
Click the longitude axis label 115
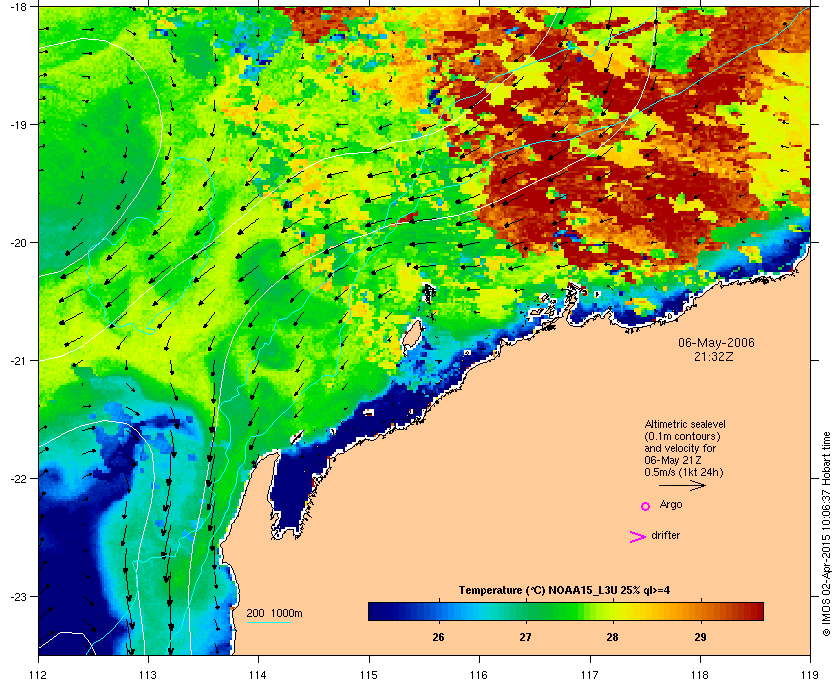click(x=369, y=675)
